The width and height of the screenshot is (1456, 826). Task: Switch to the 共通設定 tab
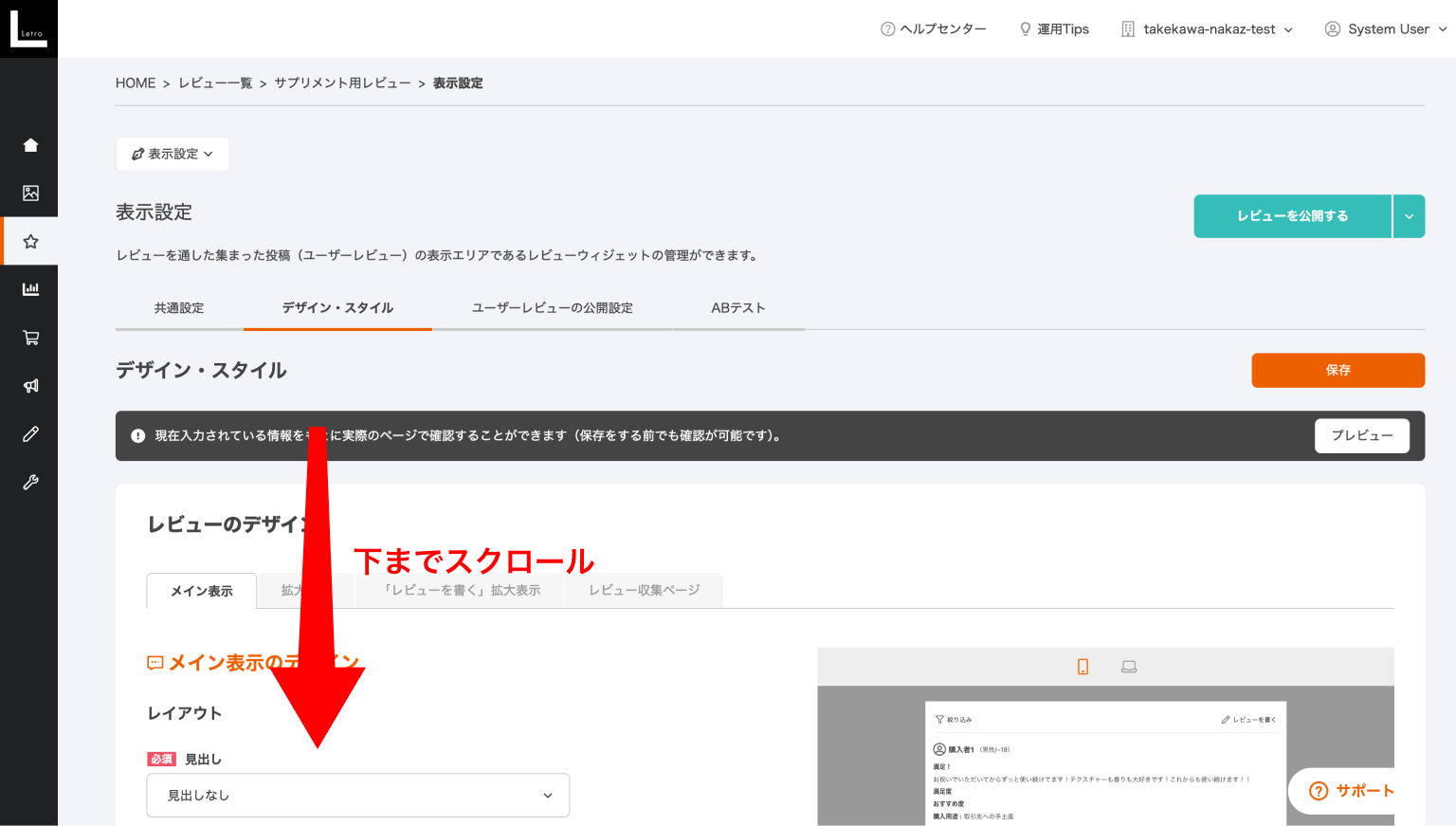(x=179, y=308)
